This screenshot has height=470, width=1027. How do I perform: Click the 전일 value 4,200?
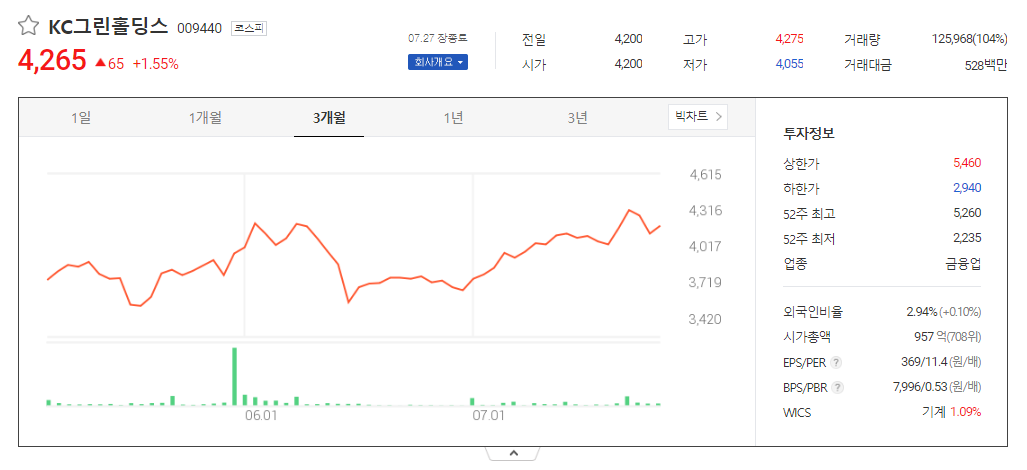(x=629, y=39)
